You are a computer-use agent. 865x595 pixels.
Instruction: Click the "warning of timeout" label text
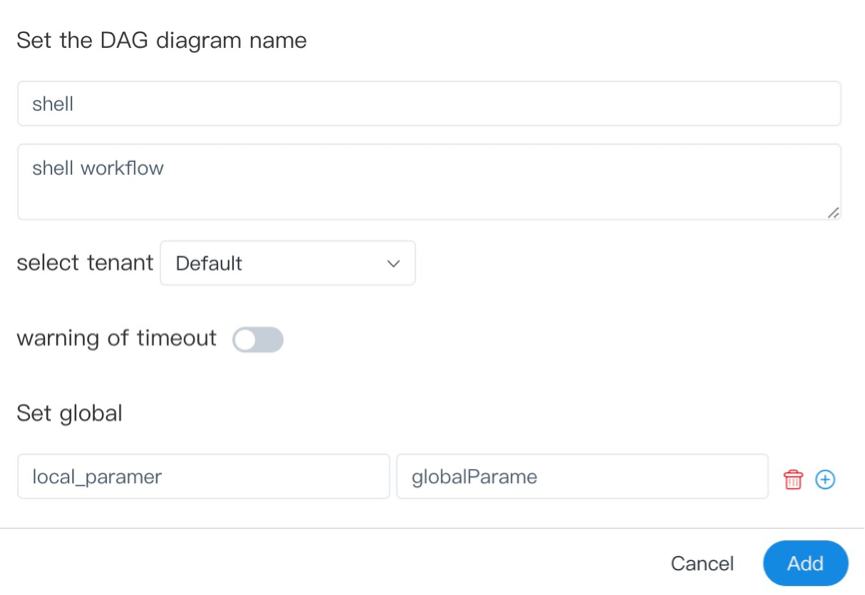coord(116,338)
